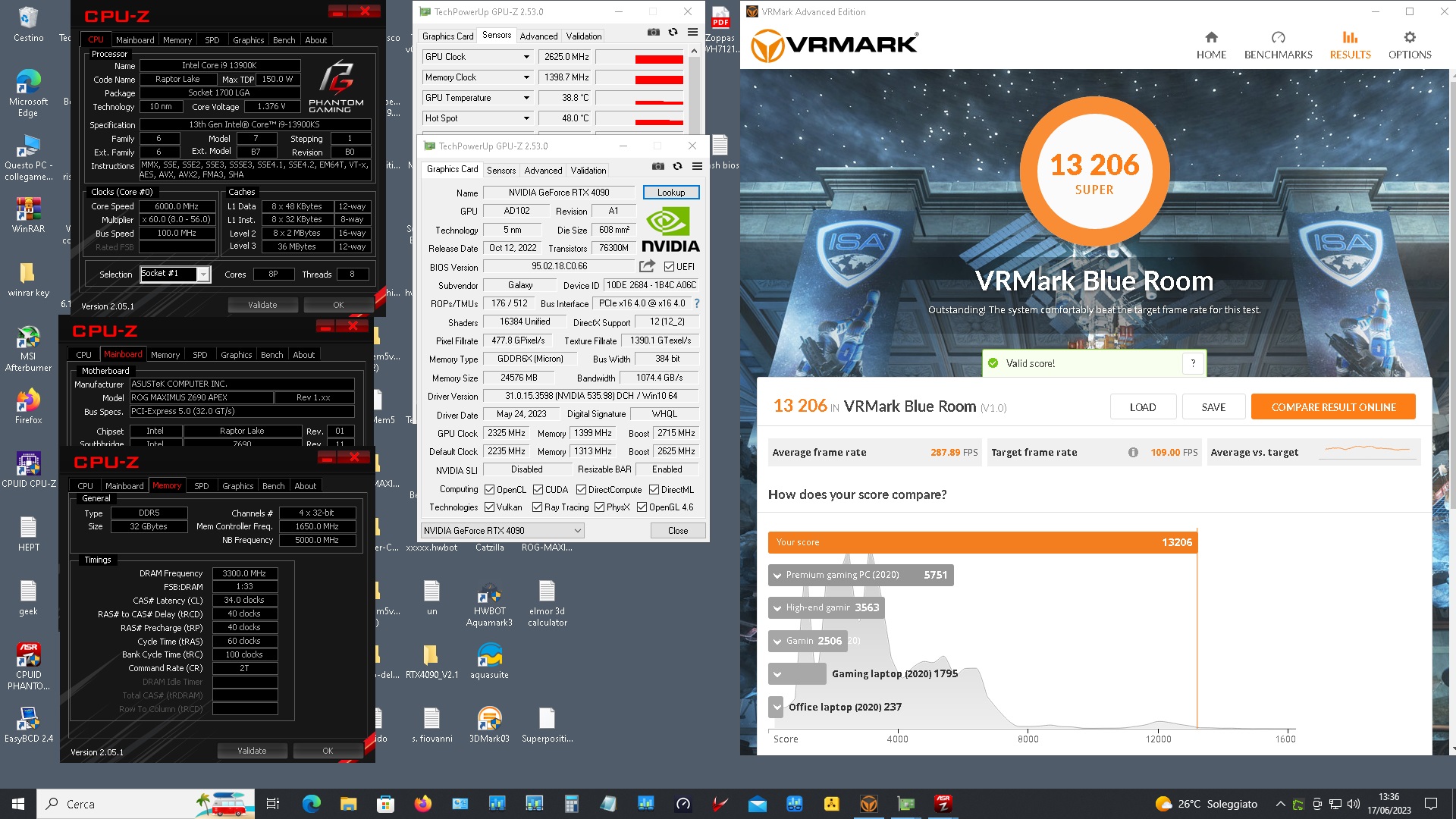Click Validate in the top CPU-Z window
The image size is (1456, 819).
(262, 305)
